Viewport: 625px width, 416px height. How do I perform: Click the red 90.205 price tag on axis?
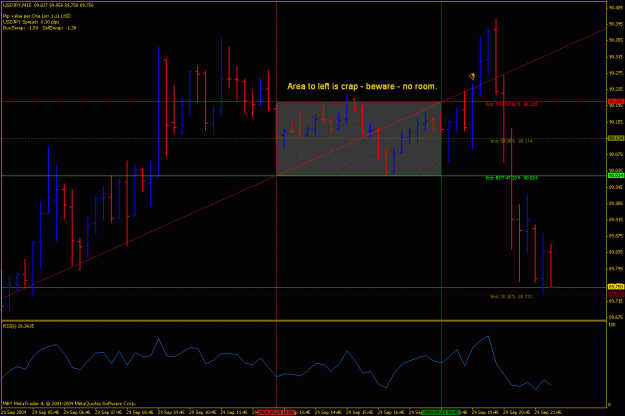[x=616, y=102]
